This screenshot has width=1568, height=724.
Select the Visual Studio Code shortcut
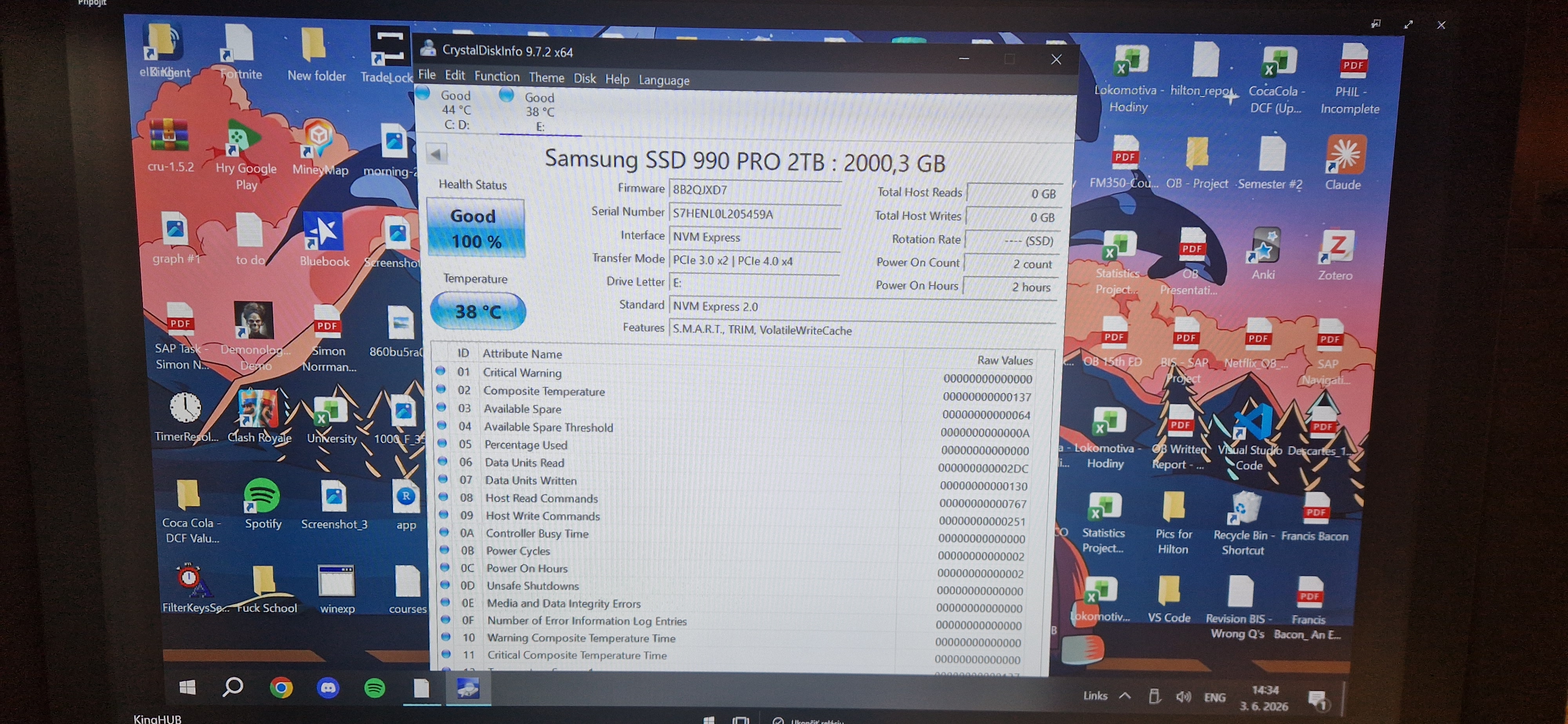(x=1250, y=438)
